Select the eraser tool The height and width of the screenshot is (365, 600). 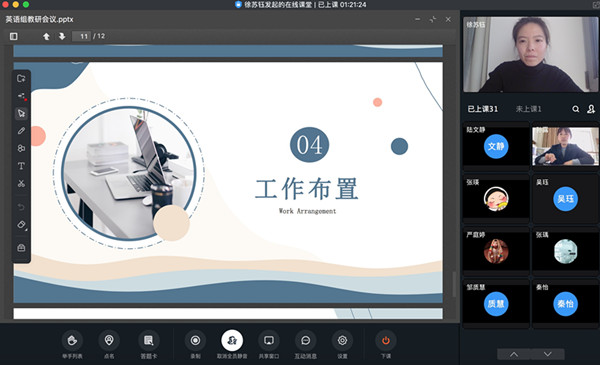pyautogui.click(x=21, y=225)
